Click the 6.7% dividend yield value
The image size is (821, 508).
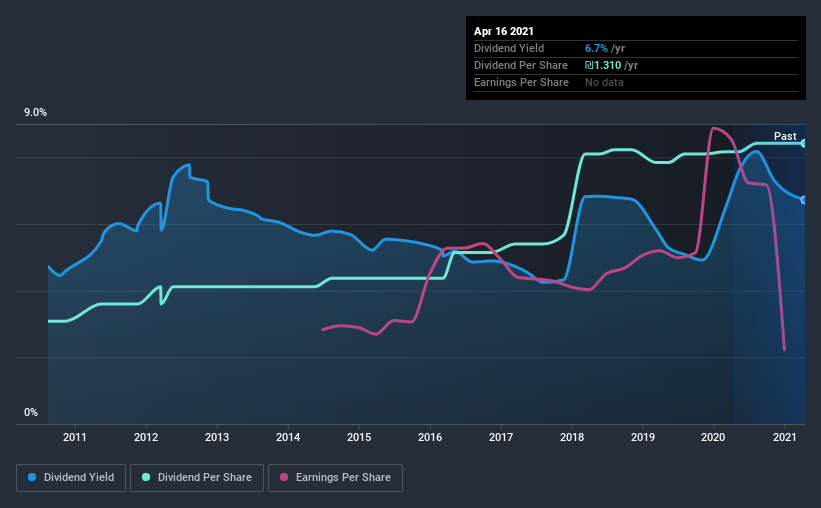click(596, 48)
